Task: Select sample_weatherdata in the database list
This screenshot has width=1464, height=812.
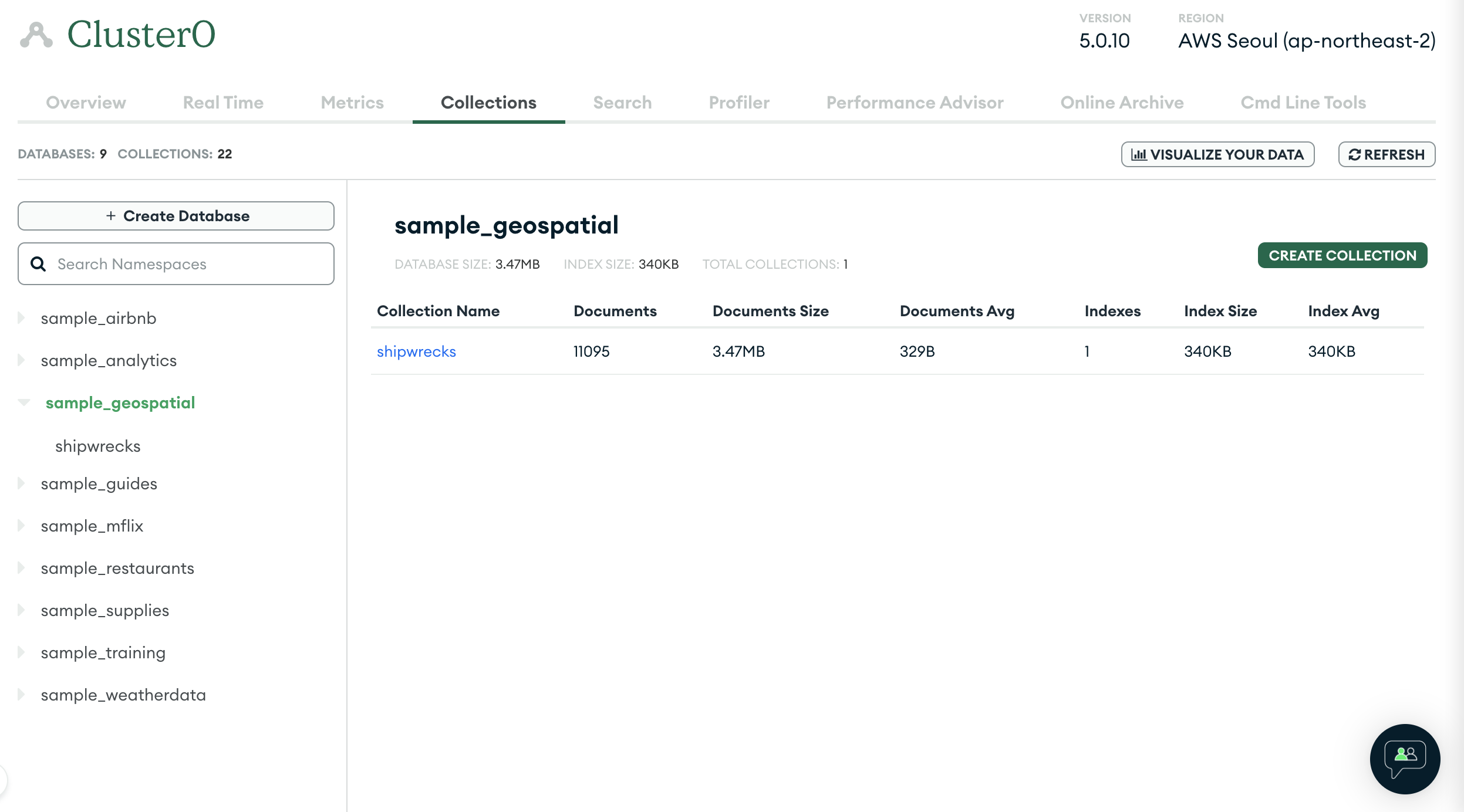Action: tap(123, 695)
